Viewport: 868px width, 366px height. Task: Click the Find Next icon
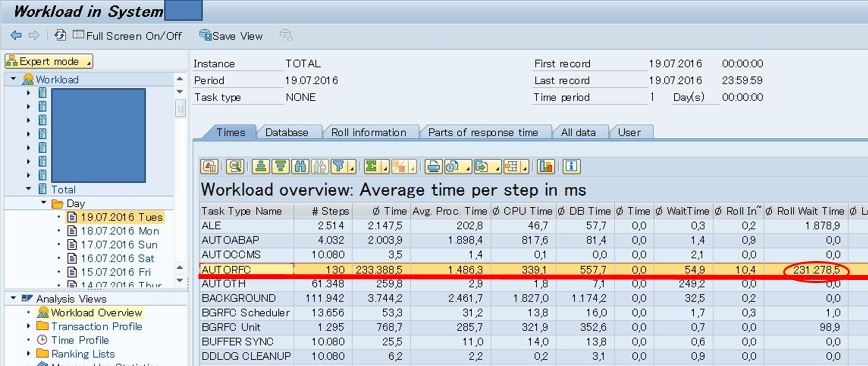(320, 166)
